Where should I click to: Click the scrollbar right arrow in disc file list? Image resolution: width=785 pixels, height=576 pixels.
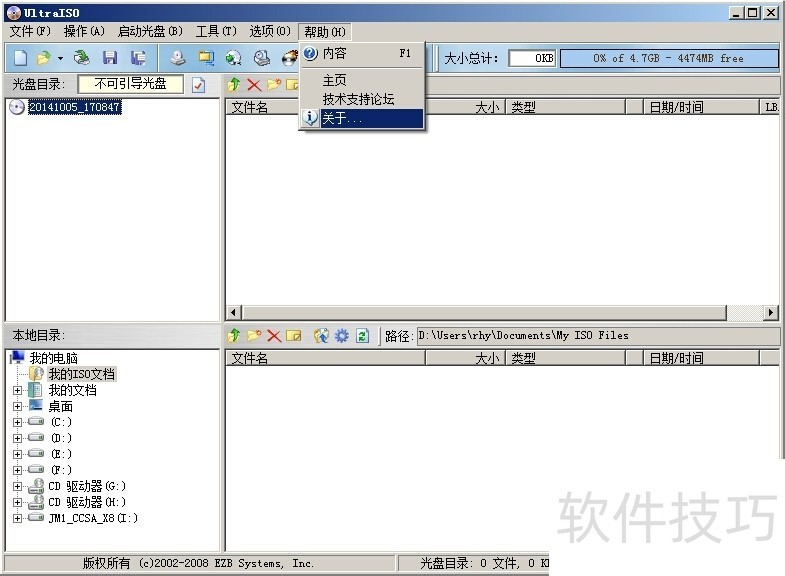(x=771, y=313)
